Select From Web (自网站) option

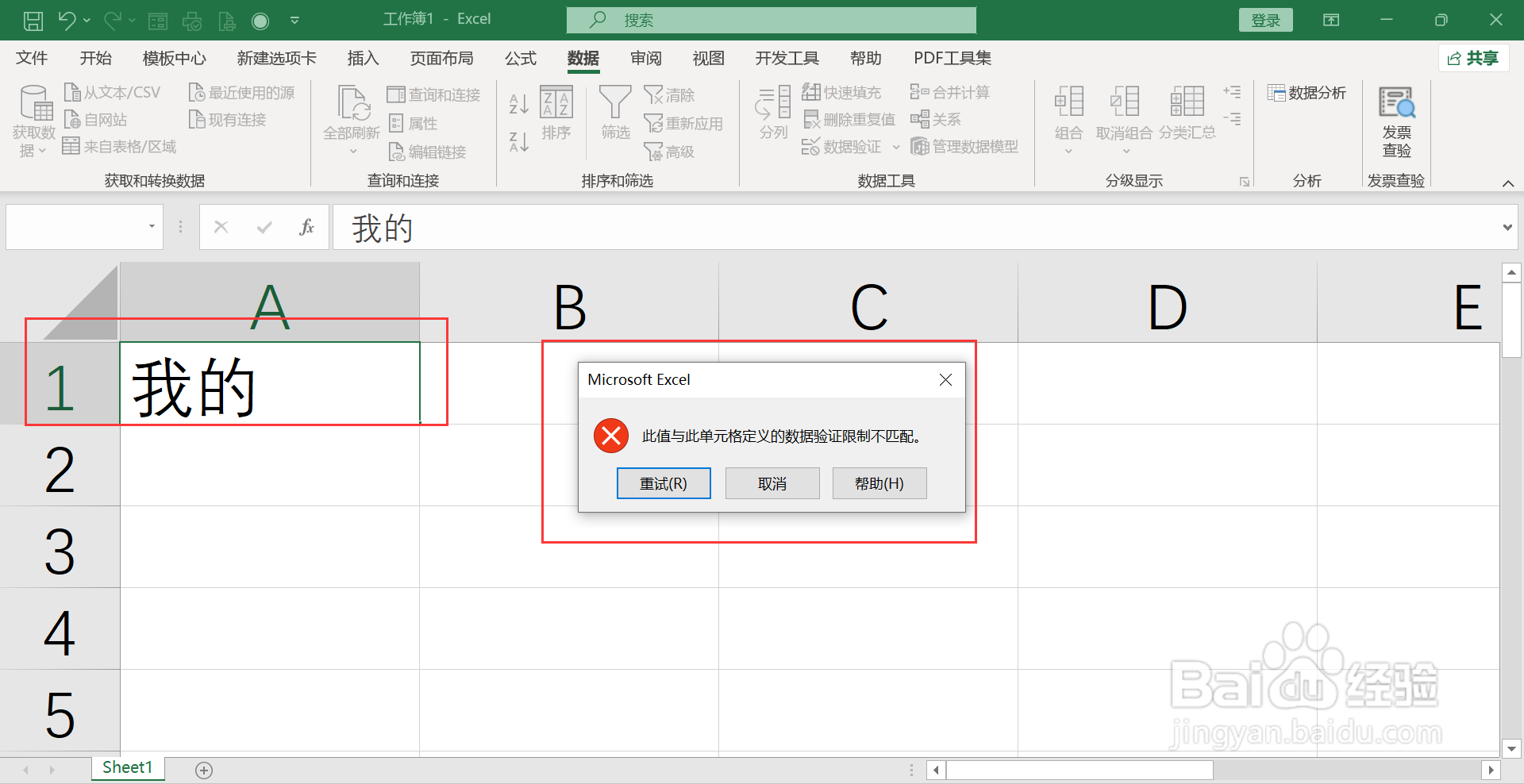point(95,120)
